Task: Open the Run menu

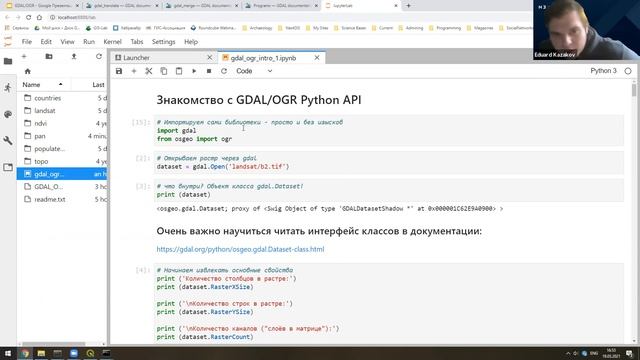Action: 89,42
